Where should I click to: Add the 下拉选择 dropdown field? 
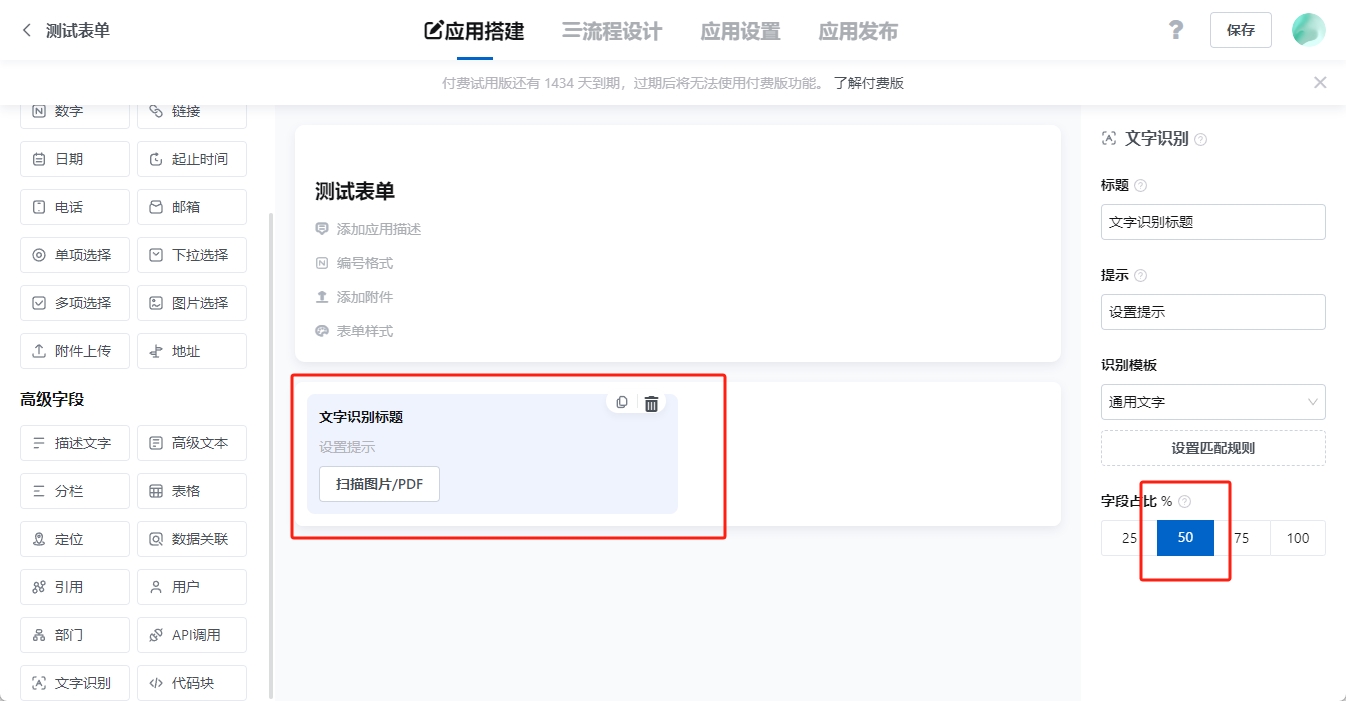coord(192,255)
